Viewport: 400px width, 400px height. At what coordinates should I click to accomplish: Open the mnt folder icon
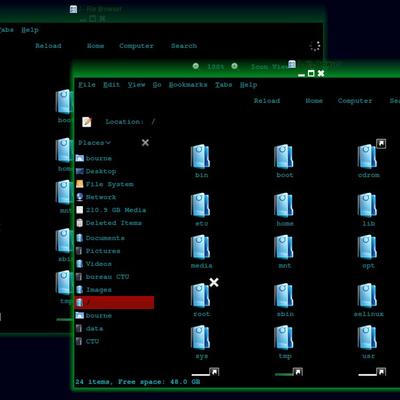pos(284,247)
